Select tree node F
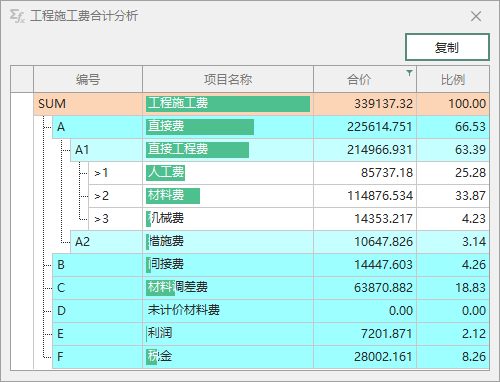 (97, 357)
